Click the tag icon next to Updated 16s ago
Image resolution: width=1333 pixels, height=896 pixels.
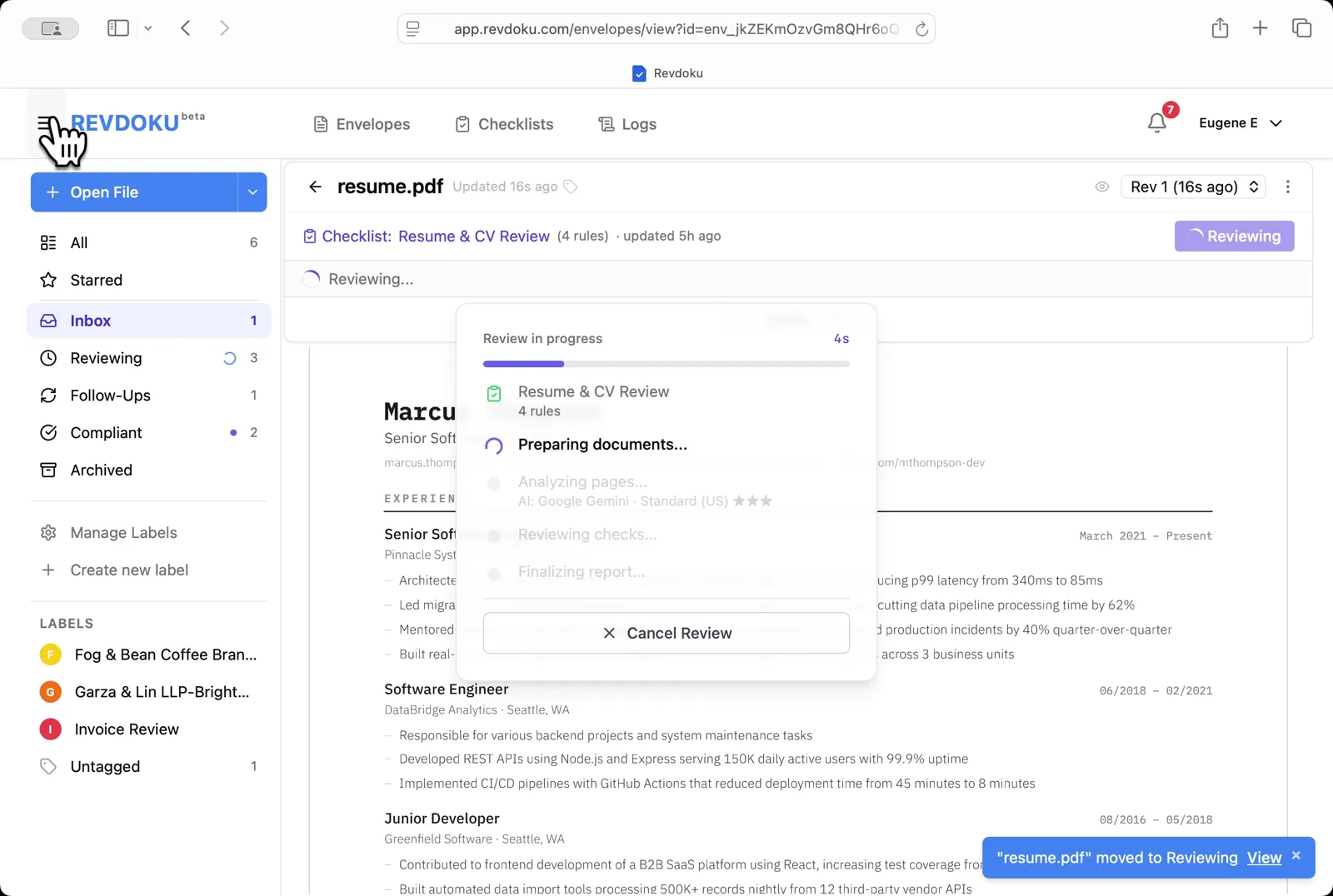click(571, 187)
